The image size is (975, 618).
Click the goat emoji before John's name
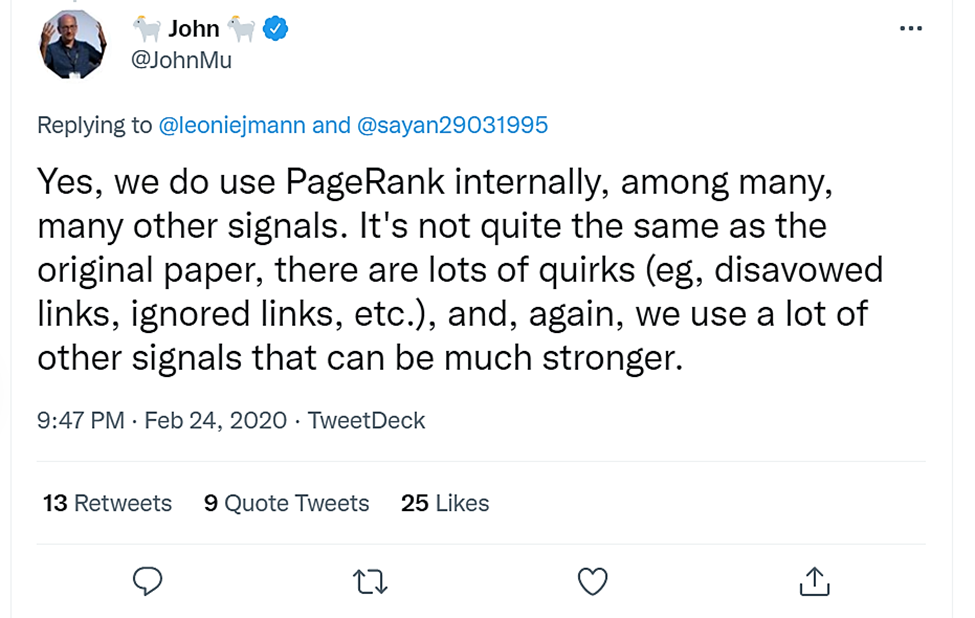point(147,29)
